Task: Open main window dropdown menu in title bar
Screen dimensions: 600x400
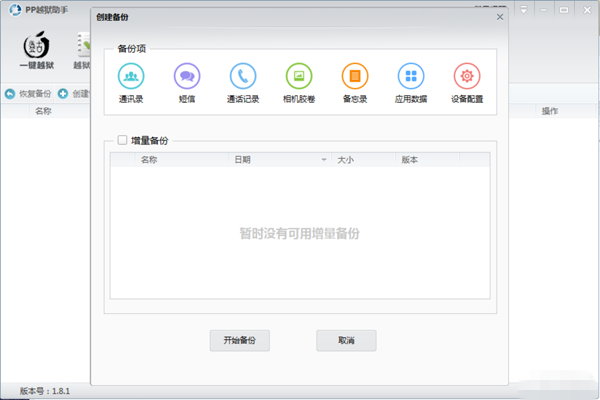Action: click(523, 10)
